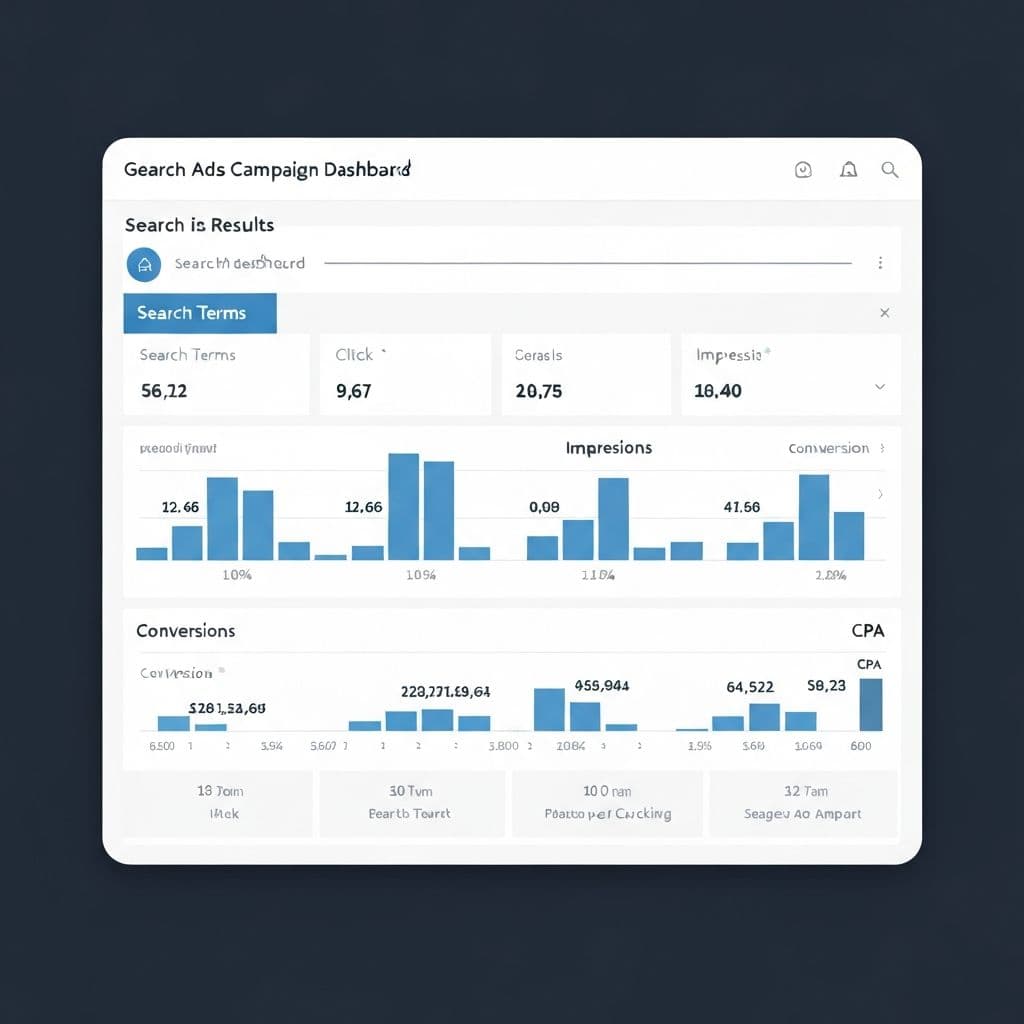The width and height of the screenshot is (1024, 1024).
Task: Select the Search Terms tab
Action: coord(199,313)
